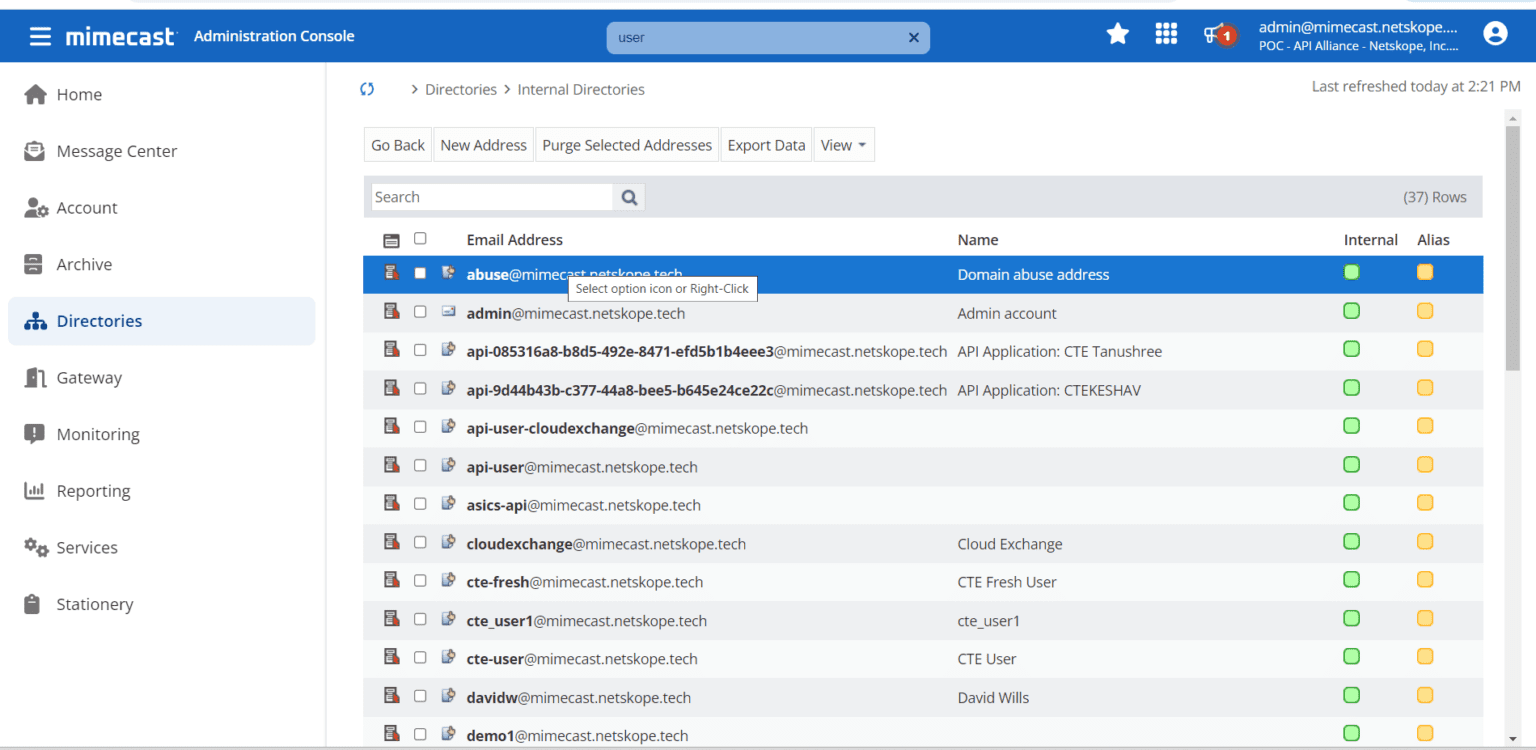Click the New Address button

coord(483,144)
